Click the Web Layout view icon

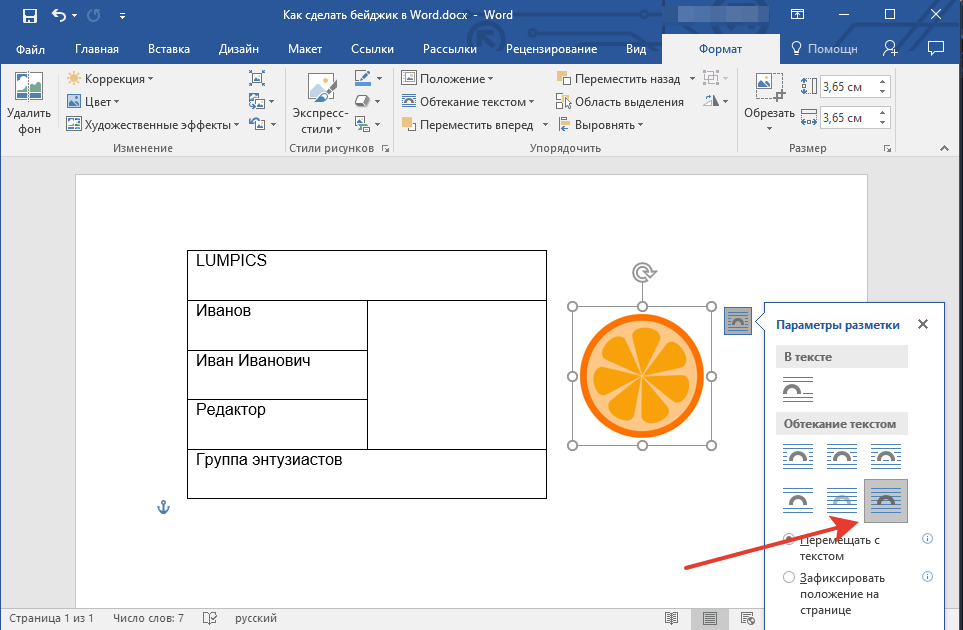pos(747,618)
